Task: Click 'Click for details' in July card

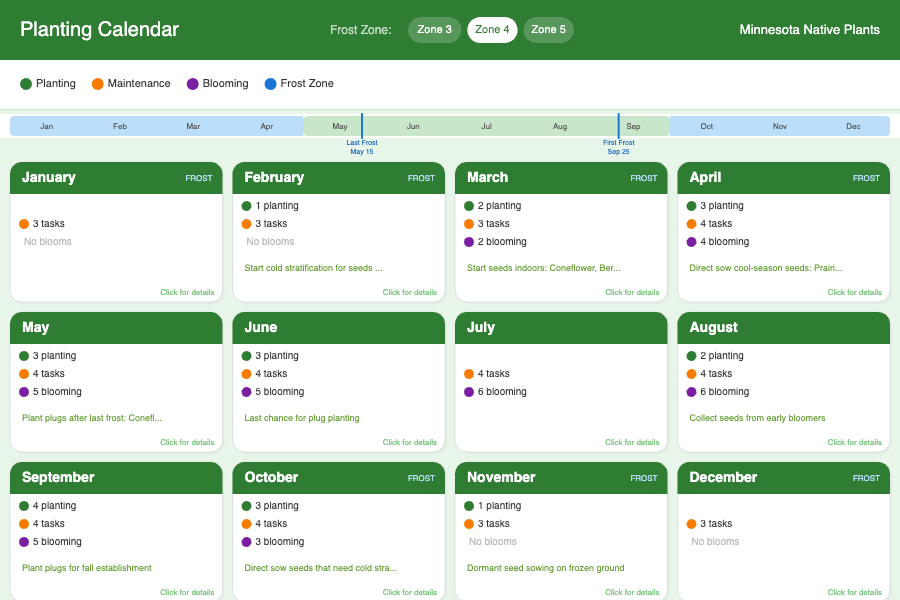Action: point(632,442)
